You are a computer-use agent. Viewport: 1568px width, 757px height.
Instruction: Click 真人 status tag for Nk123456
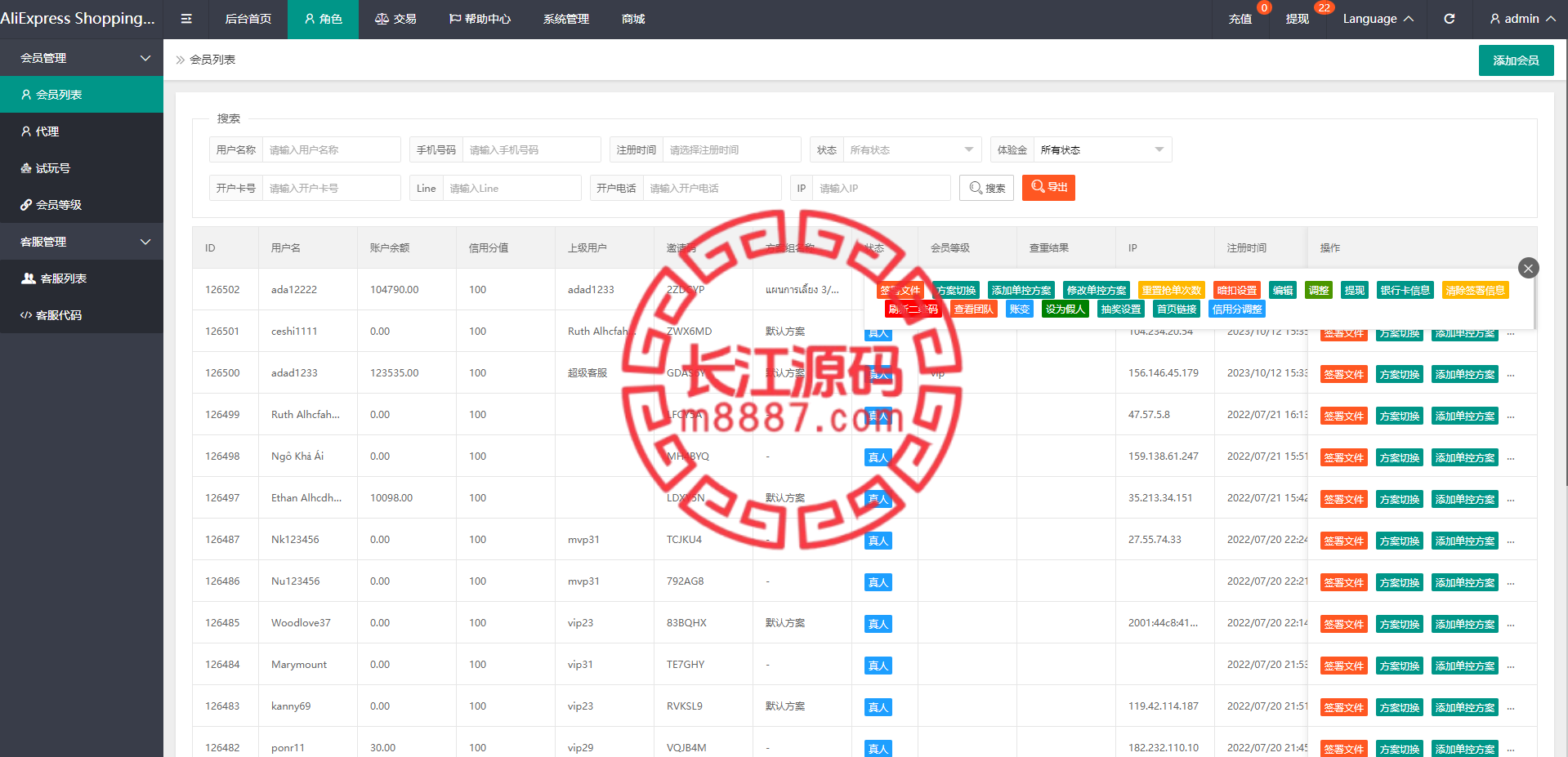tap(878, 541)
